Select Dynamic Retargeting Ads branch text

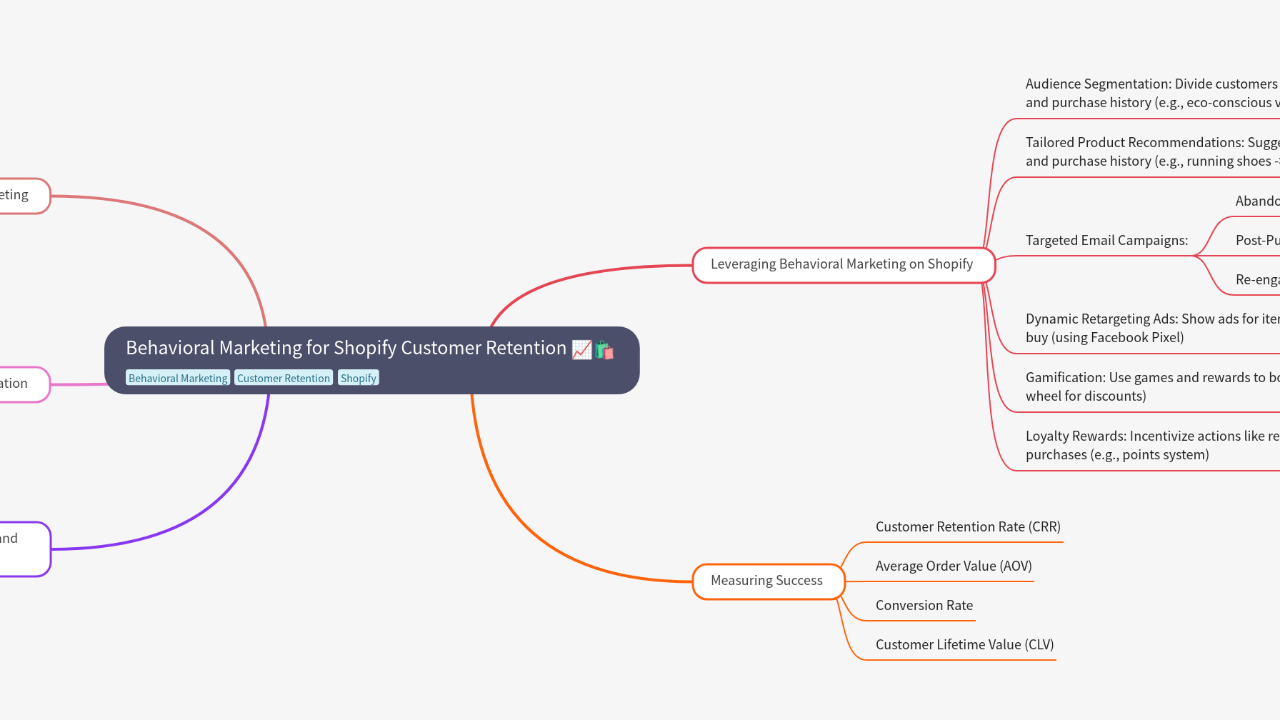1152,328
